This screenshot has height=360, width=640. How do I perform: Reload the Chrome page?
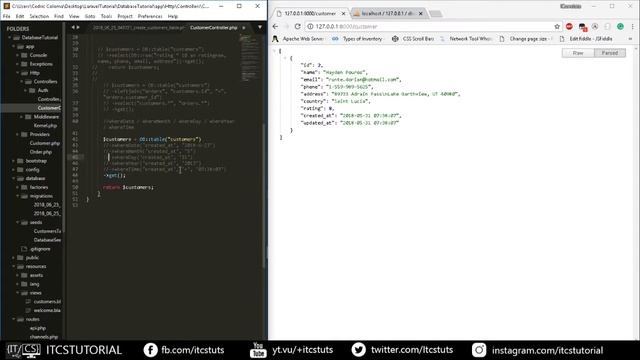tap(298, 27)
